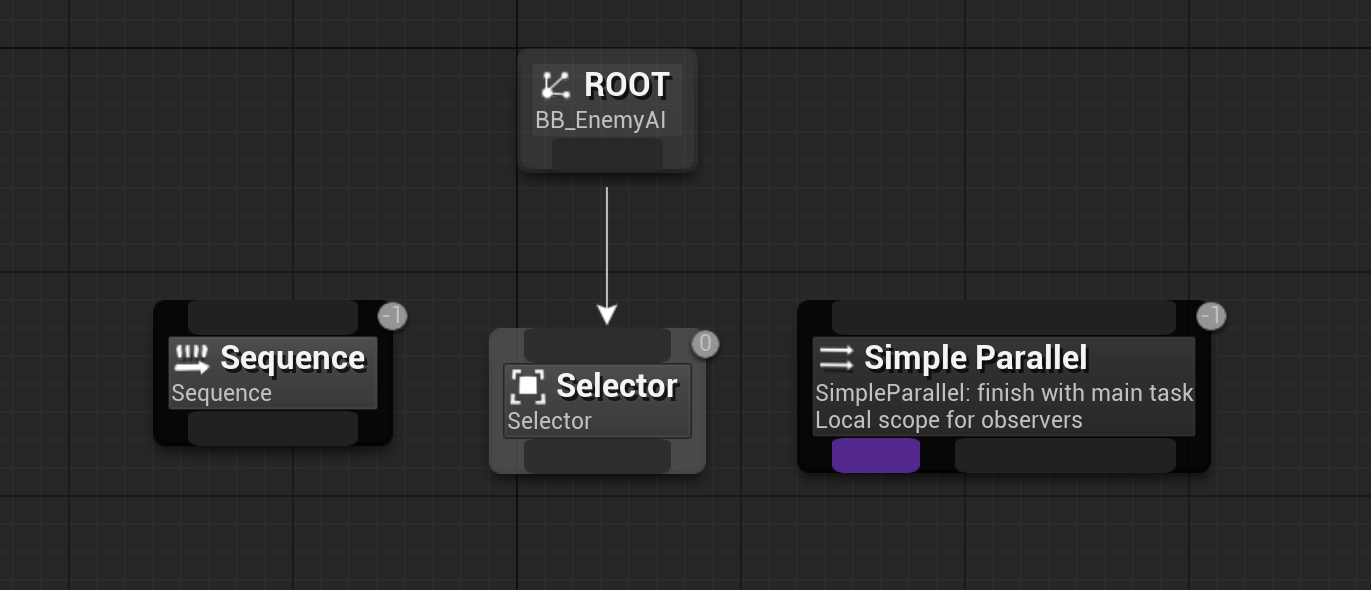The image size is (1371, 590).
Task: Click the Selector node bracket icon
Action: (527, 386)
